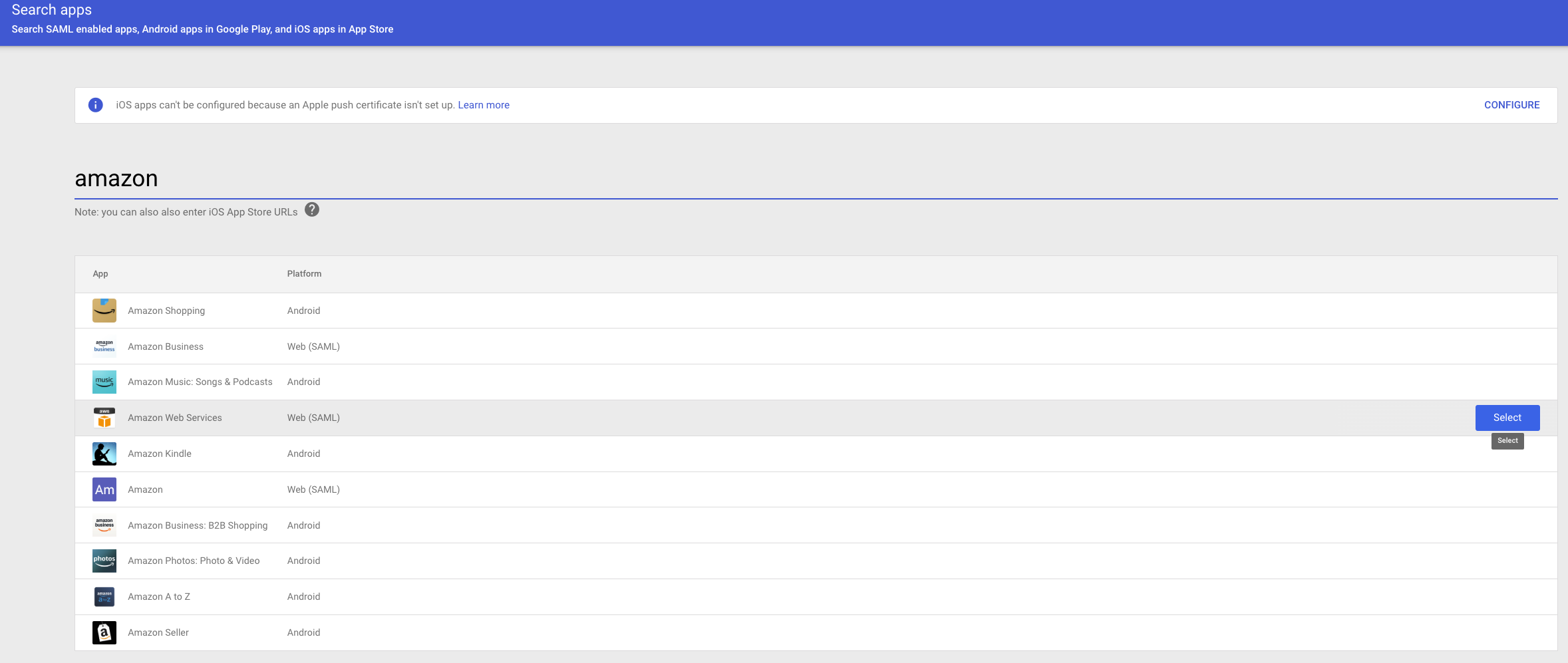
Task: Click the Amazon Music app icon
Action: (x=104, y=382)
